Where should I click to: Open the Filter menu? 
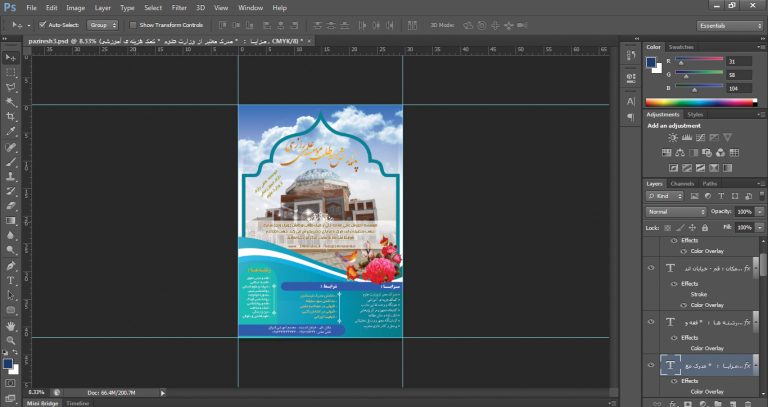point(179,7)
